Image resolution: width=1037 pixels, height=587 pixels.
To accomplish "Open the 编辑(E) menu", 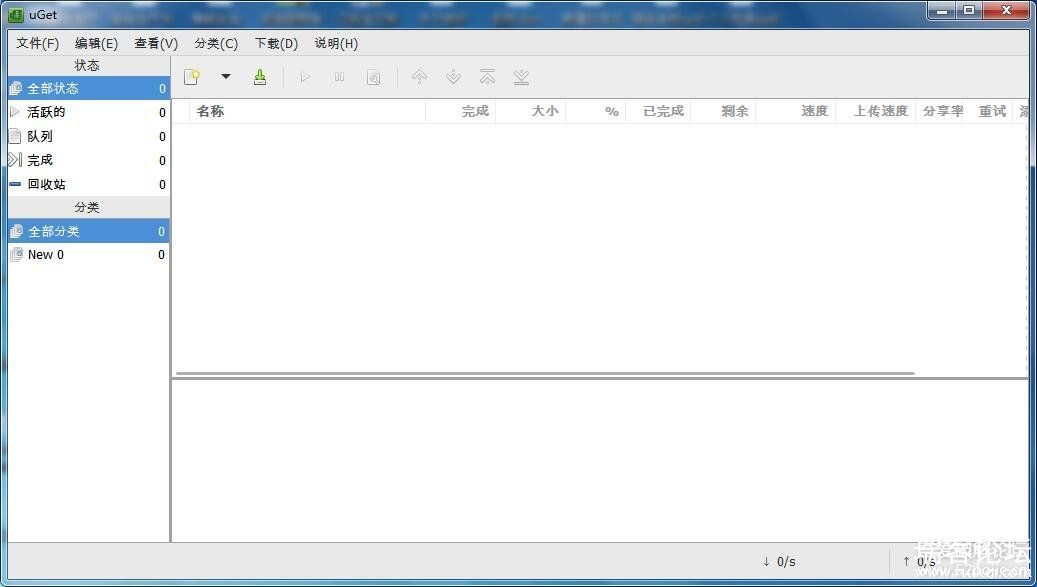I will tap(97, 44).
